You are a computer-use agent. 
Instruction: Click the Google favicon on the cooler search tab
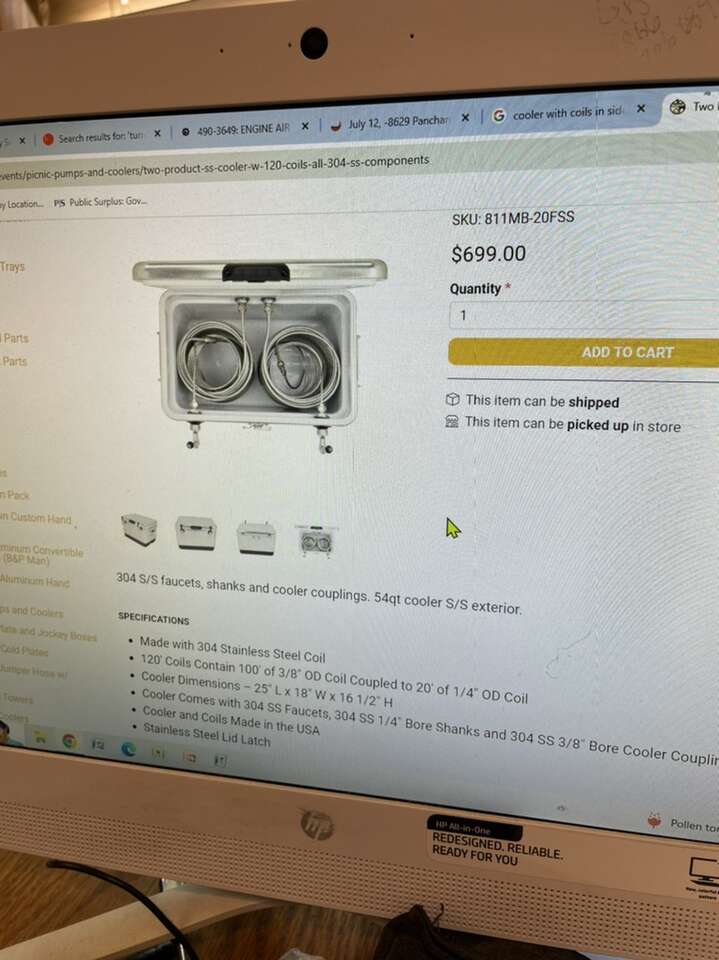click(499, 115)
